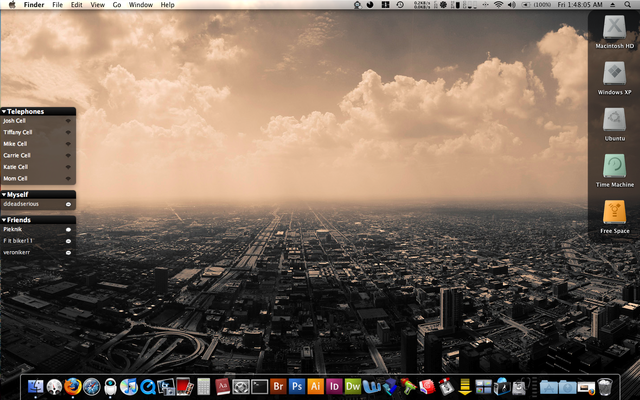Open the File menu

click(58, 4)
